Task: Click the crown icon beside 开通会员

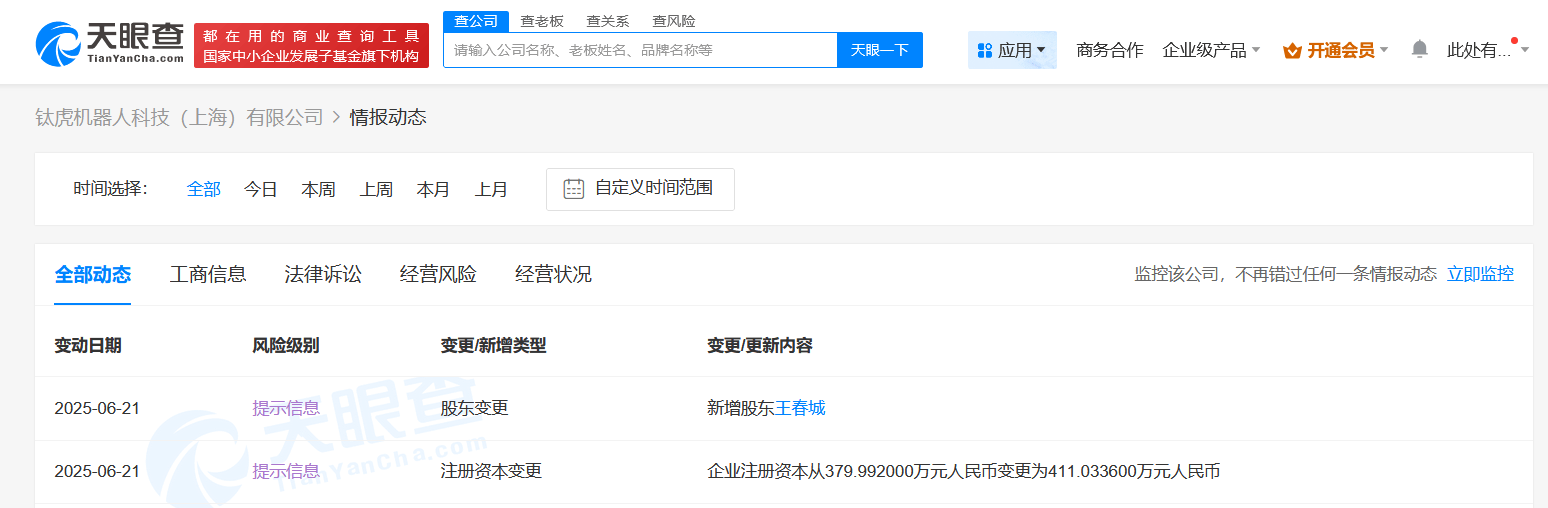Action: point(1292,50)
